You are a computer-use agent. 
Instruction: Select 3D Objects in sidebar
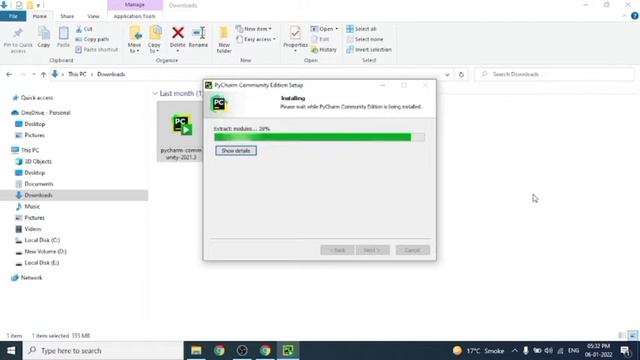[38, 162]
